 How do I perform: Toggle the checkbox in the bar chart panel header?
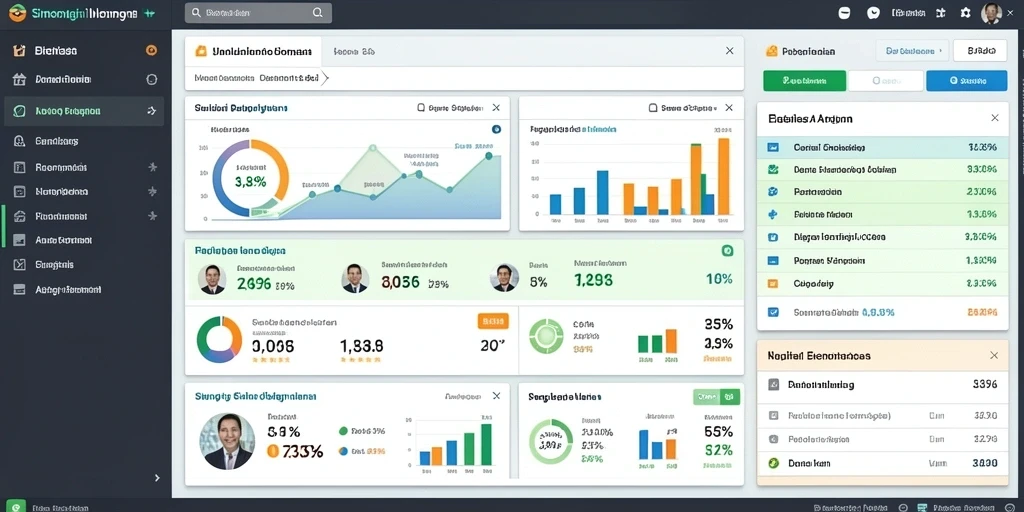[652, 108]
